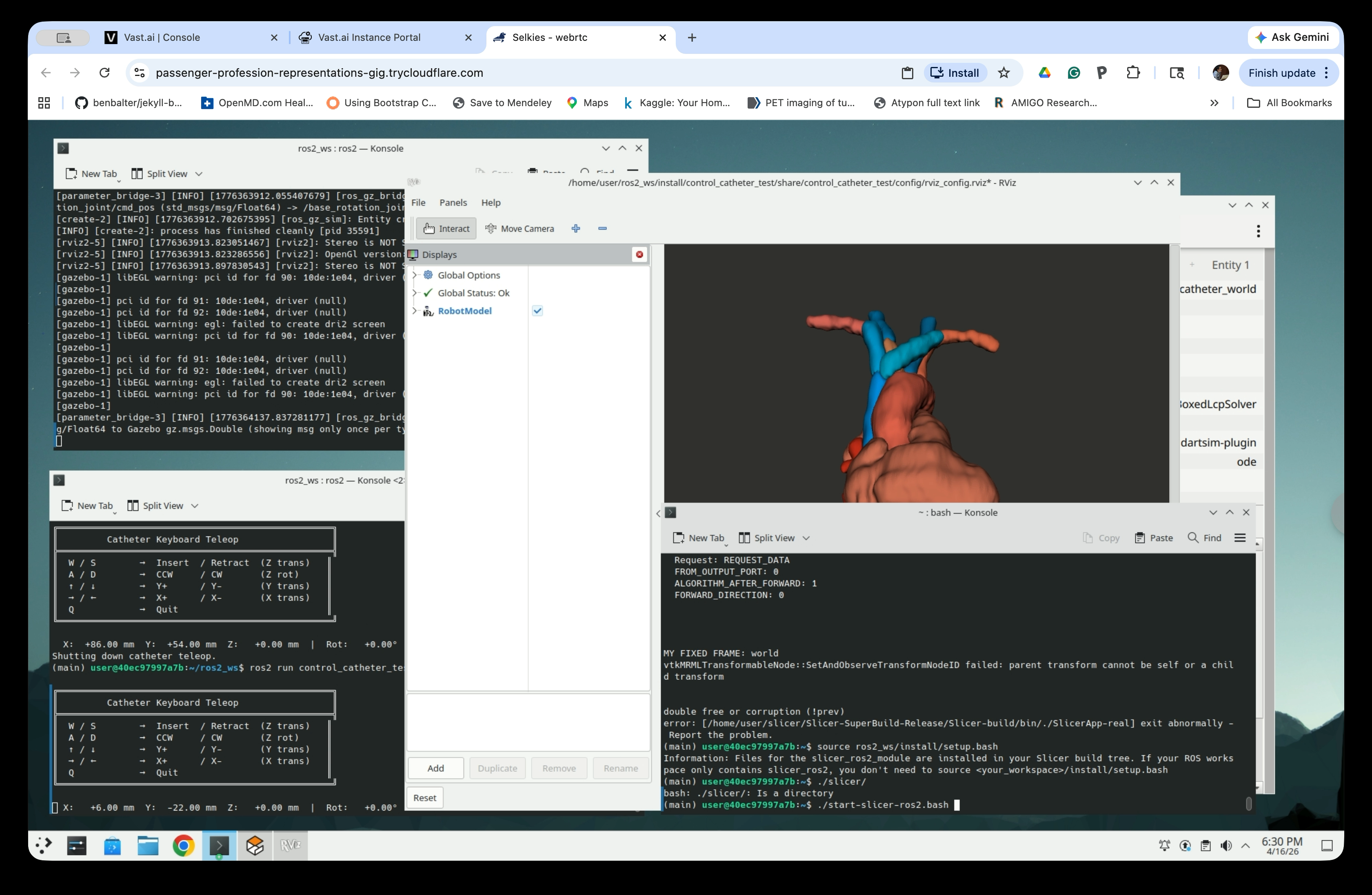Image resolution: width=1372 pixels, height=895 pixels.
Task: Toggle the bookmark star in the address bar
Action: (x=1004, y=73)
